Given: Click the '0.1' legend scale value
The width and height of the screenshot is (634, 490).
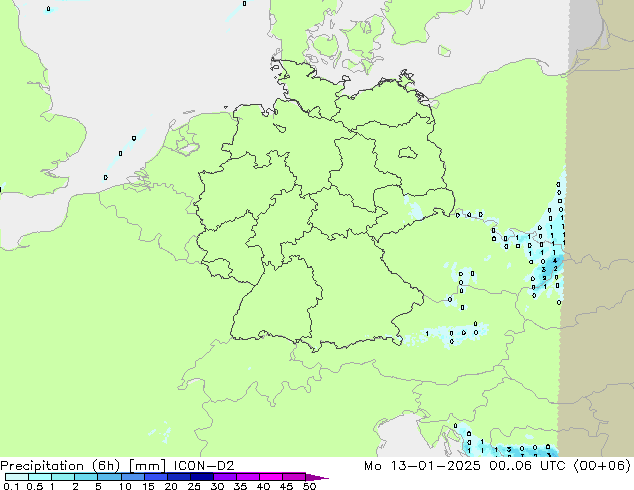Looking at the screenshot, I should [x=11, y=486].
